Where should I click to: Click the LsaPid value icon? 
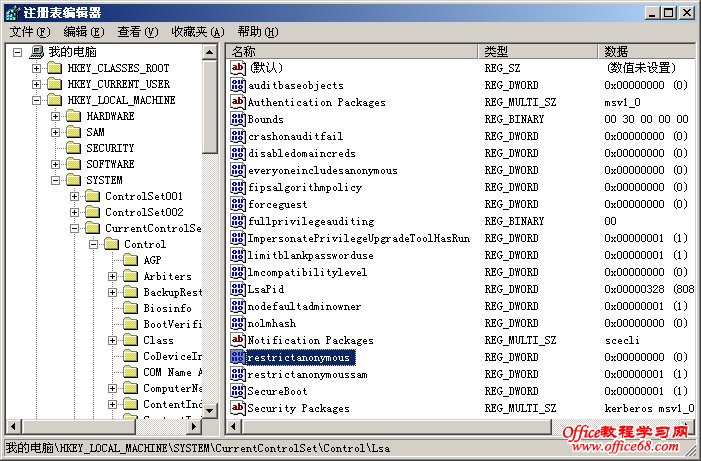point(237,289)
